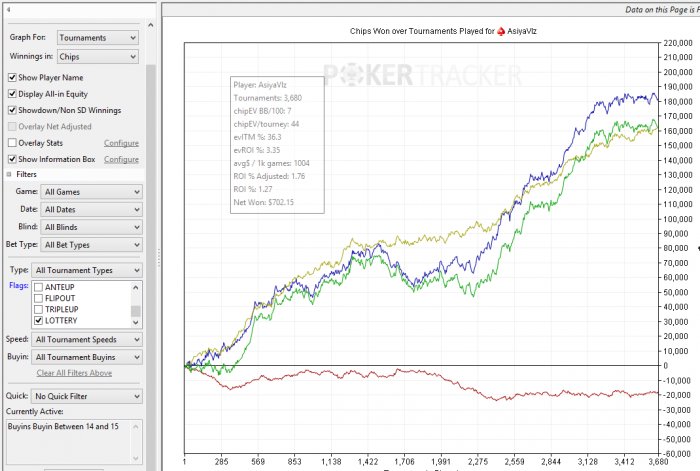
Task: Click Clear All Filters Above link
Action: tap(74, 373)
